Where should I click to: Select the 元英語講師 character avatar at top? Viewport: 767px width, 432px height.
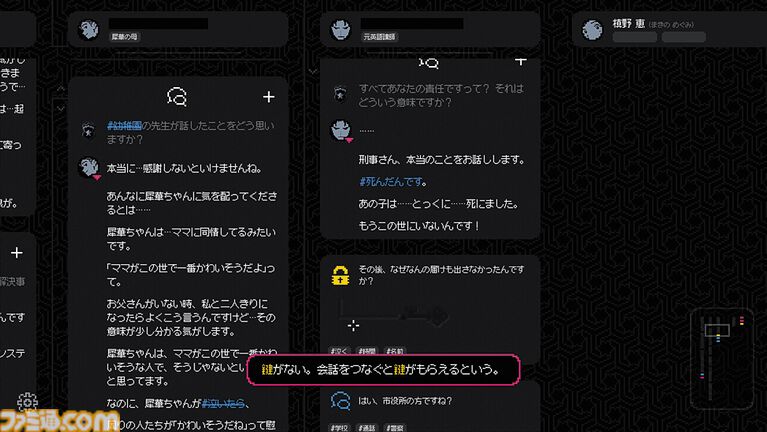tap(340, 29)
